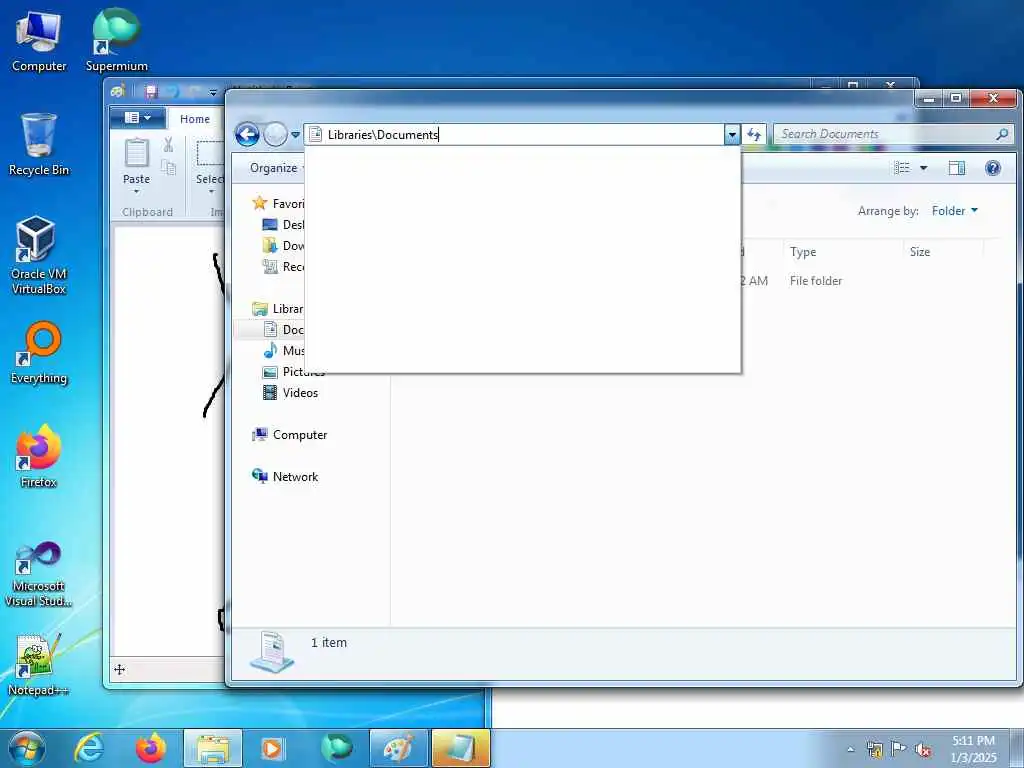Select the Everything desktop shortcut
Screen dimensions: 1024x768
click(x=39, y=353)
